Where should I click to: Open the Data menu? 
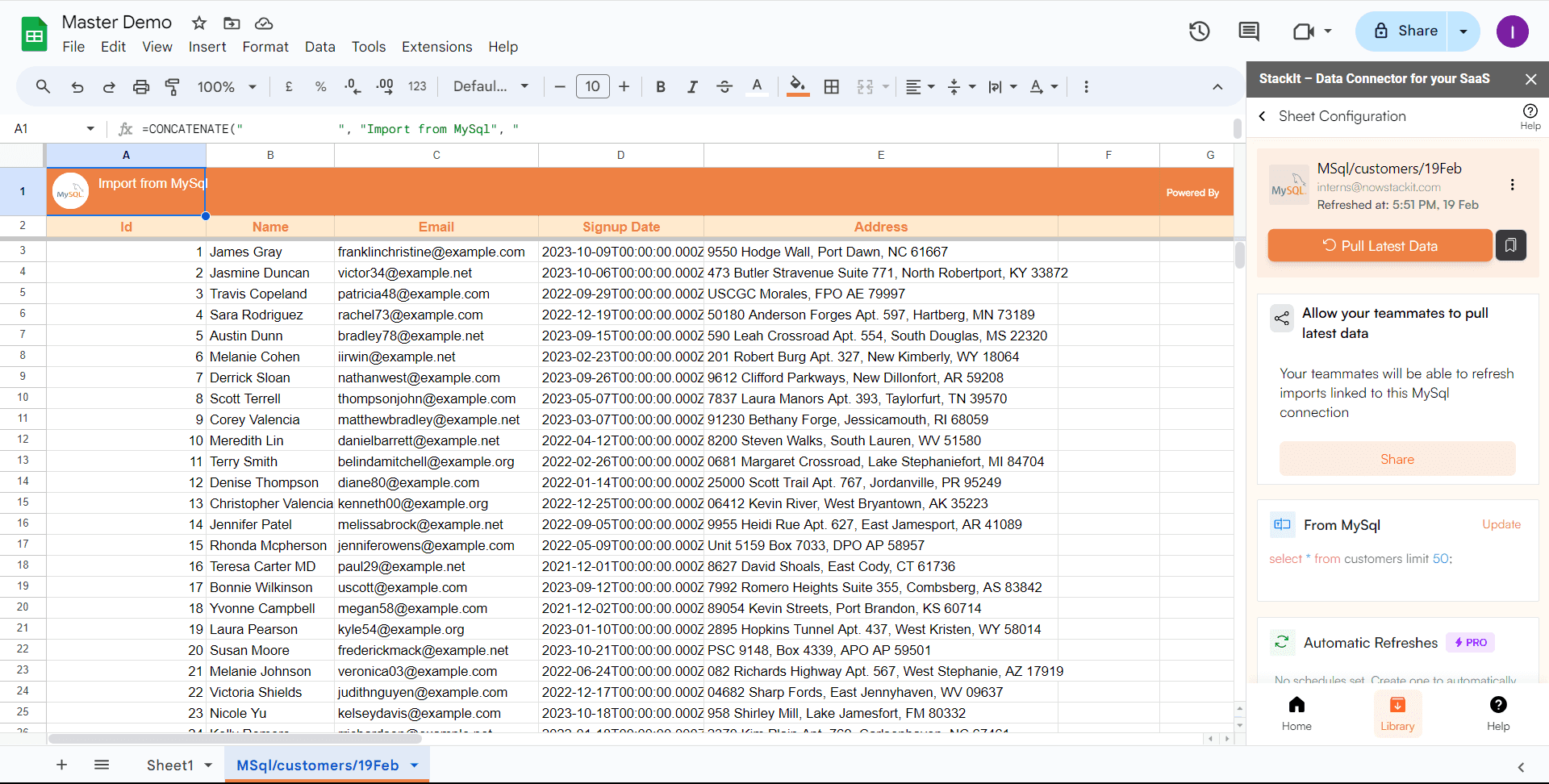tap(320, 47)
